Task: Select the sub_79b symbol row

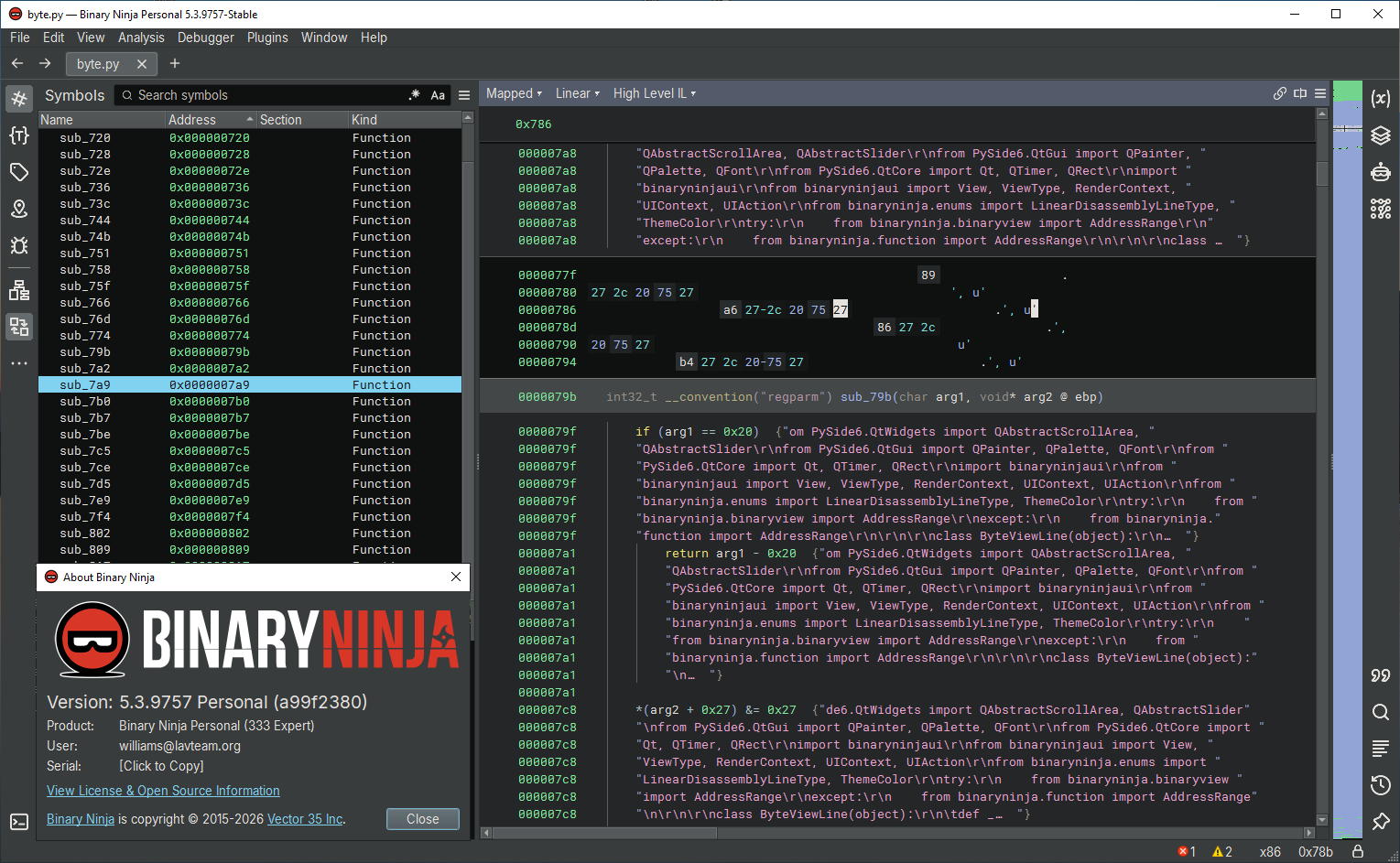Action: 250,352
